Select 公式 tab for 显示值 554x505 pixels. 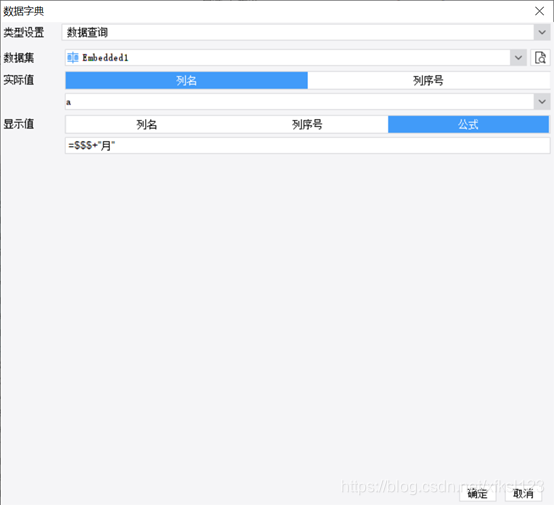(468, 124)
